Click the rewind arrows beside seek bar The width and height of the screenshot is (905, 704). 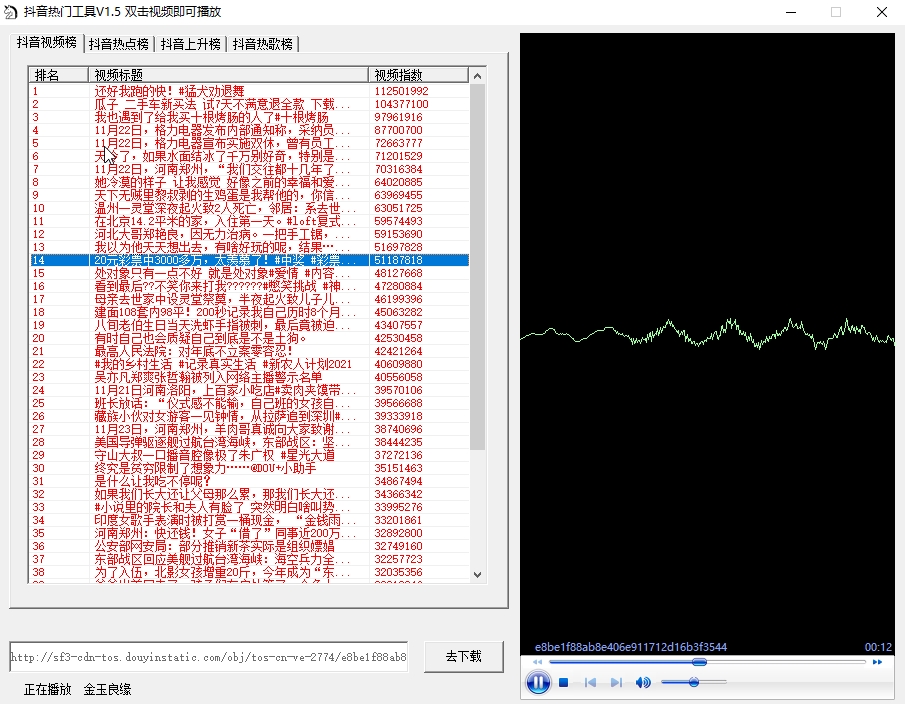pyautogui.click(x=537, y=662)
